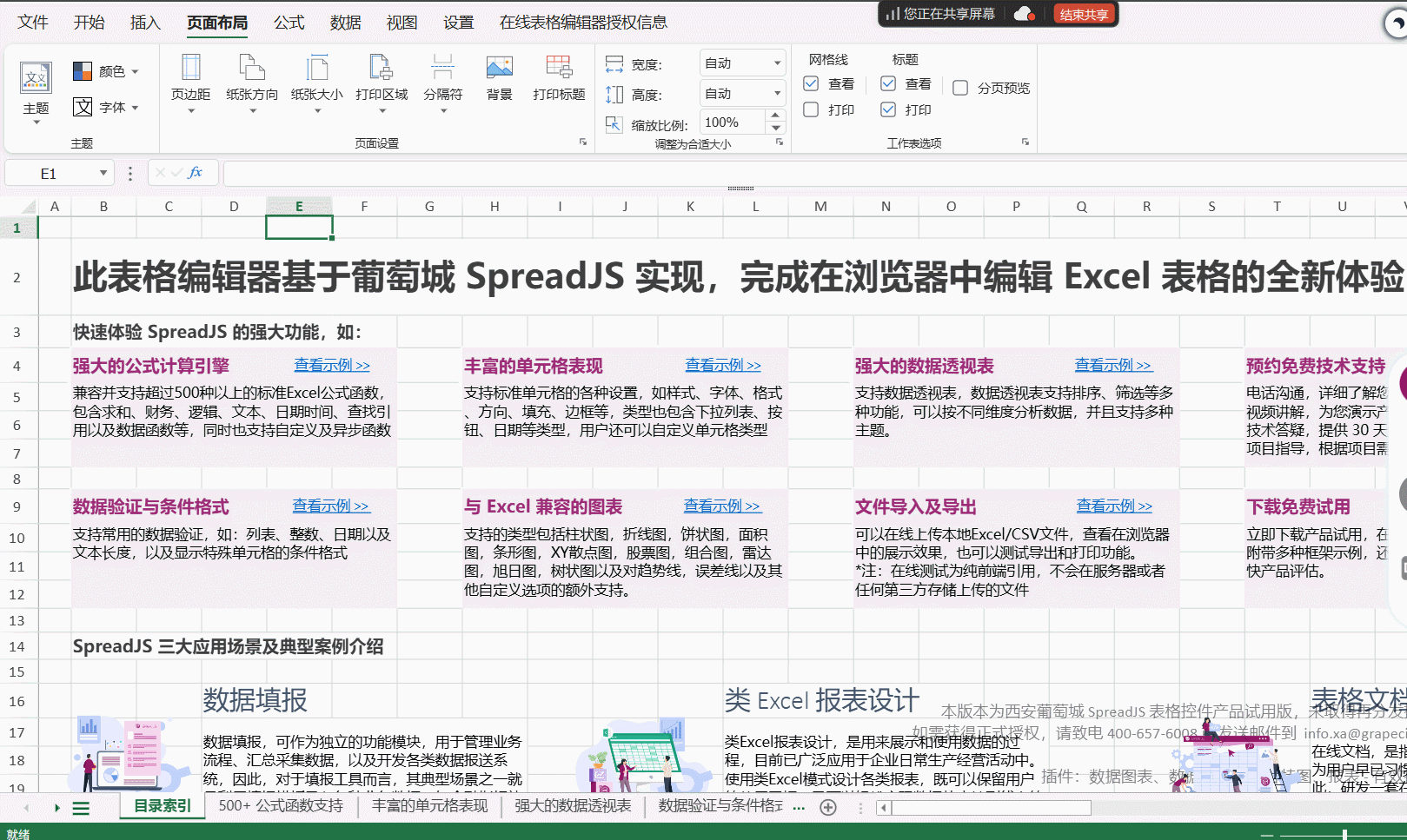Click the 打印标题 print titles button
The height and width of the screenshot is (840, 1407).
coord(559,78)
